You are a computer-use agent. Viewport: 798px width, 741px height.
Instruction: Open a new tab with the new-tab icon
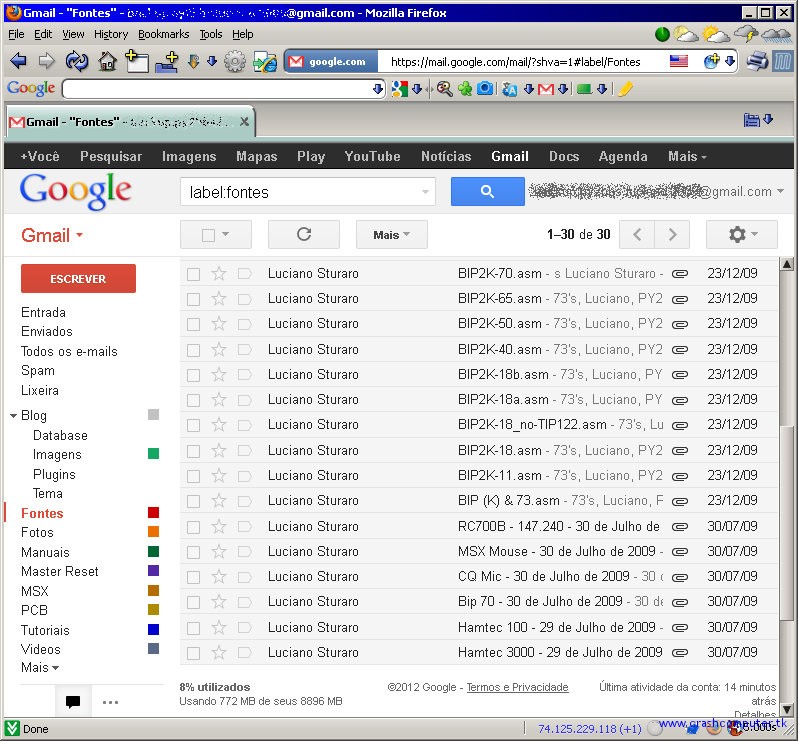pyautogui.click(x=136, y=61)
